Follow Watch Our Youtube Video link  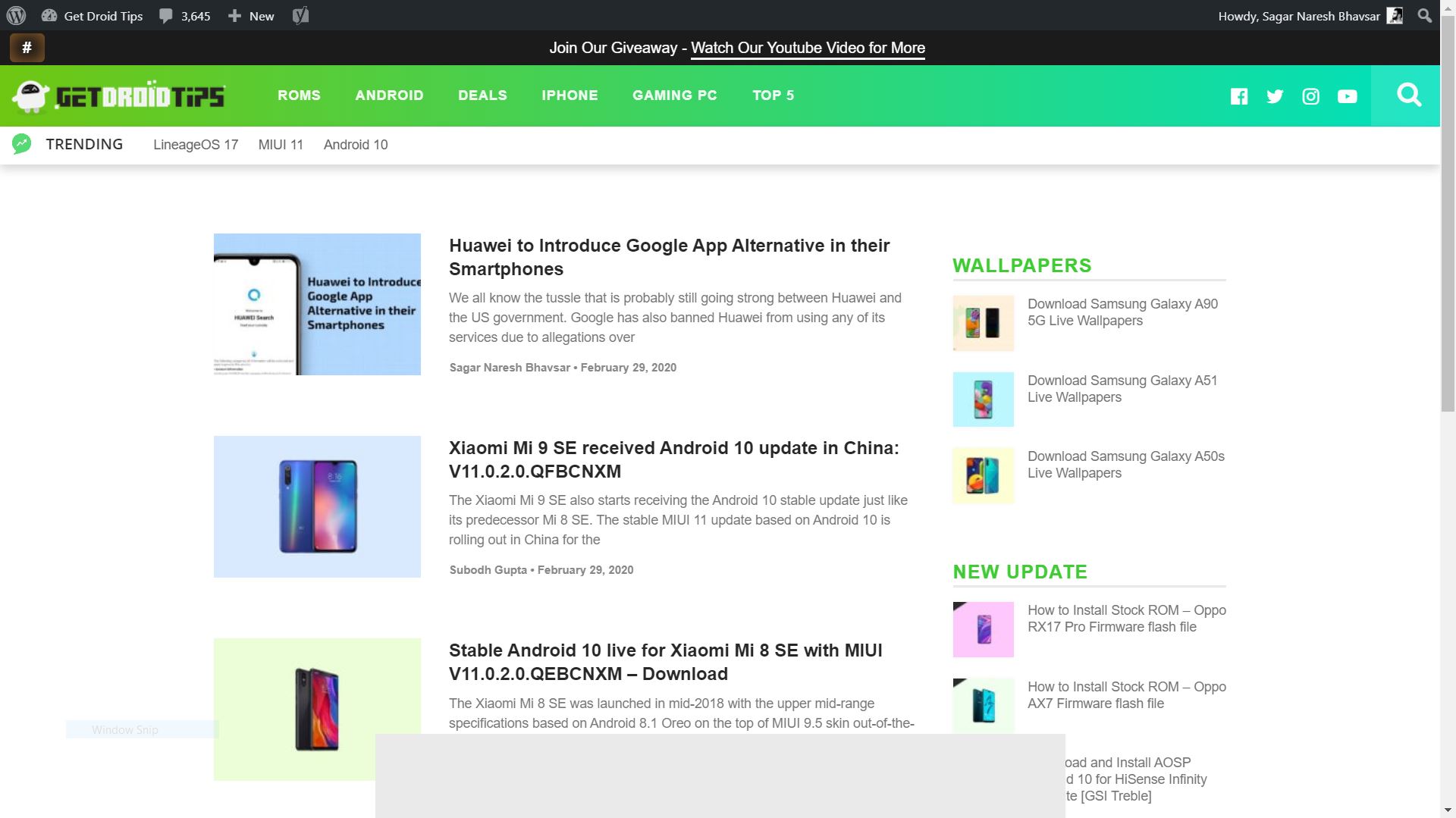[x=808, y=48]
